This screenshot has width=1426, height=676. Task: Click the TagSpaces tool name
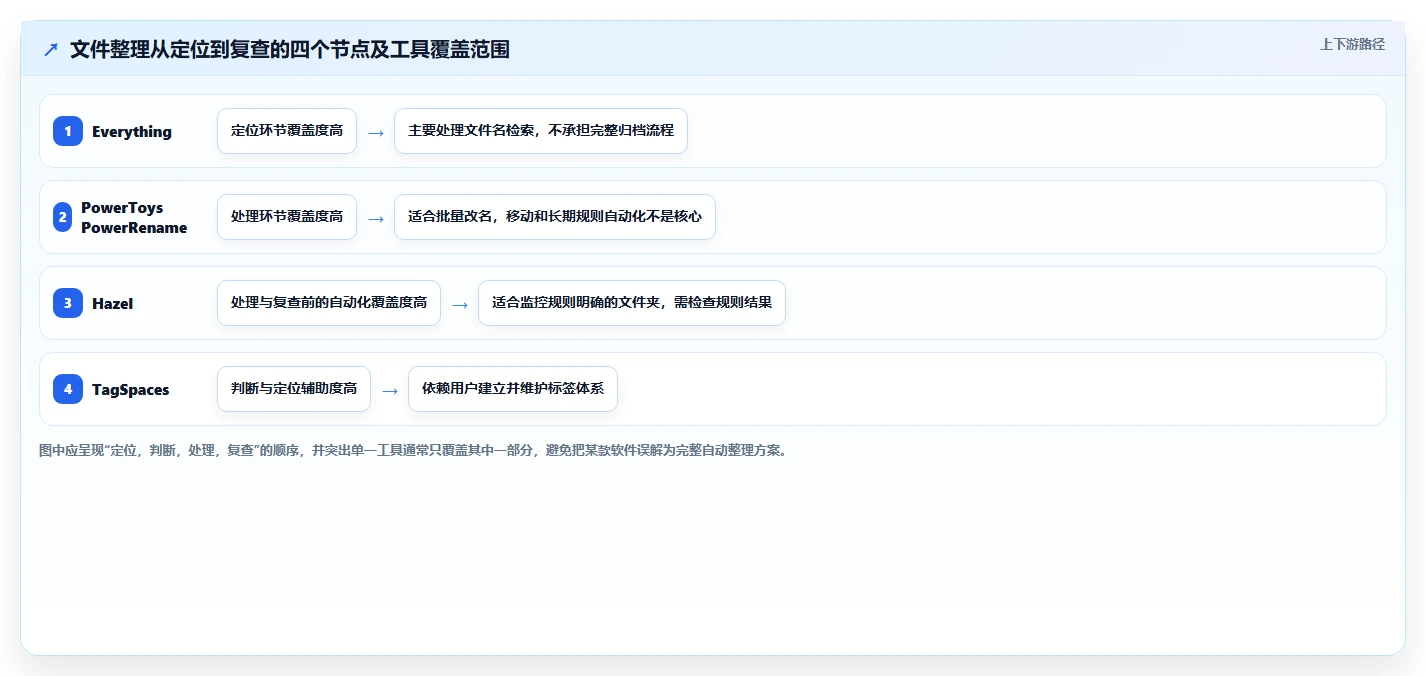pyautogui.click(x=131, y=389)
